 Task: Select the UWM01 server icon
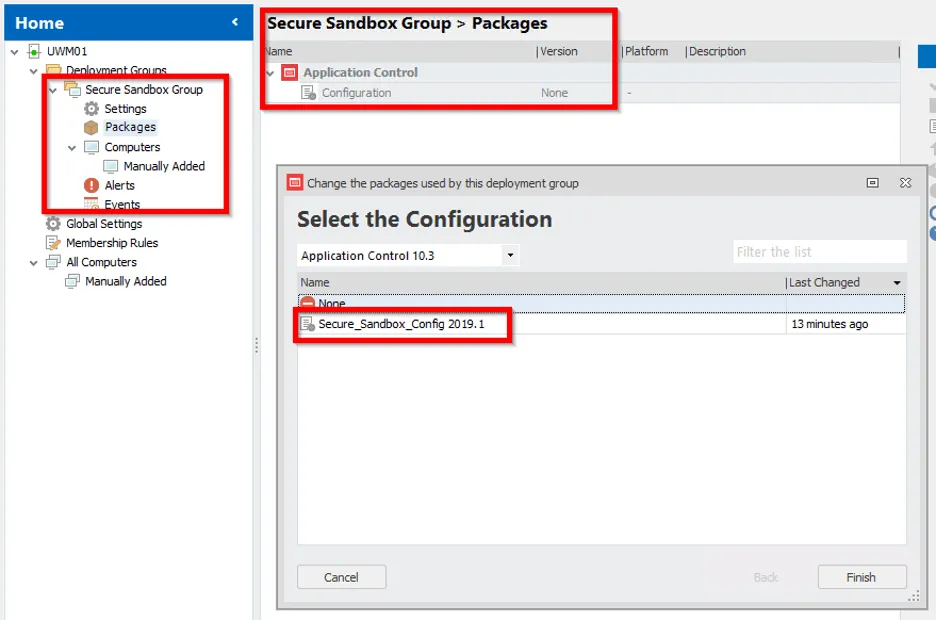(x=34, y=52)
